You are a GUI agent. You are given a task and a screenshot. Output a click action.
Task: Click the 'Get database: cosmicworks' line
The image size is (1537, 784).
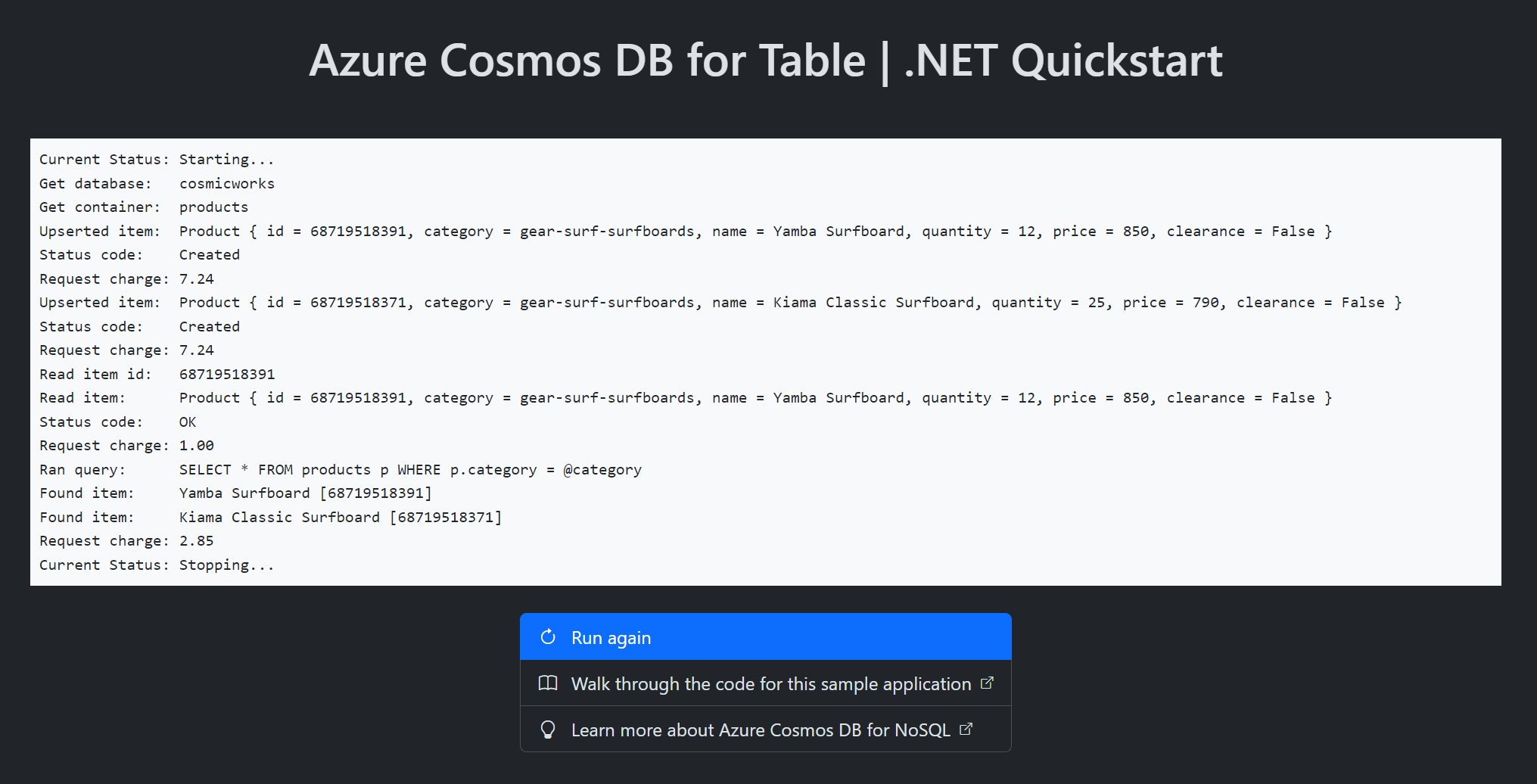[157, 184]
